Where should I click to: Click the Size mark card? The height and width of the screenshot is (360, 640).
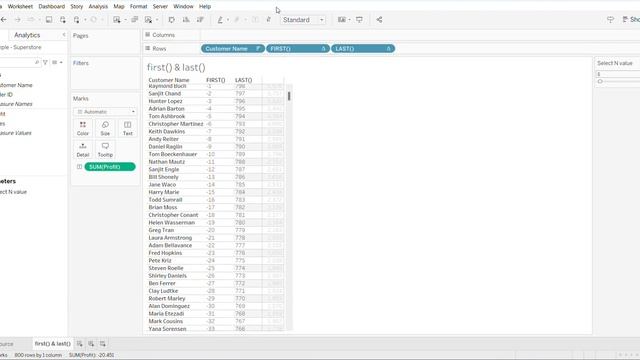pos(105,128)
